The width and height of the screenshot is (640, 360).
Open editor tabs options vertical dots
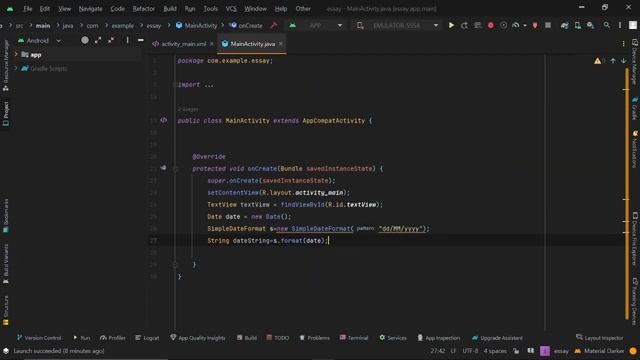[623, 44]
